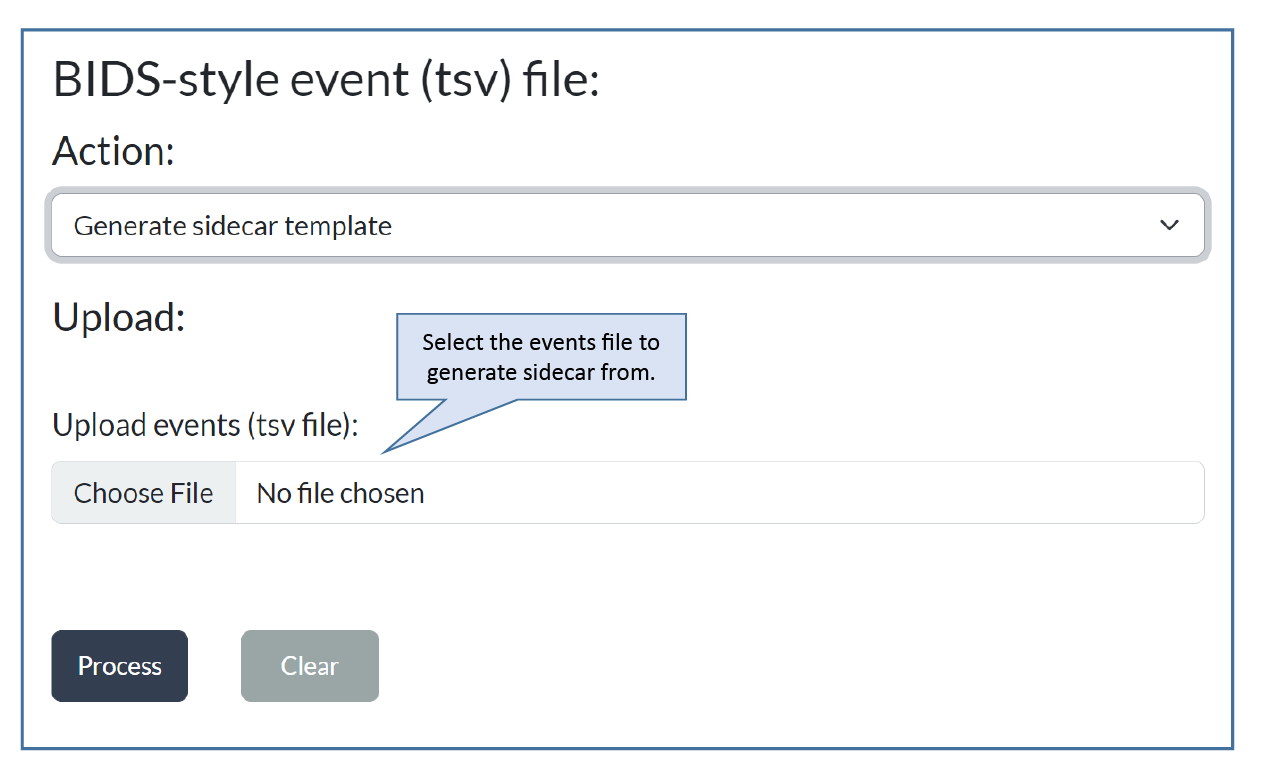Click the 'Upload:' section heading
The image size is (1266, 772).
pos(119,317)
